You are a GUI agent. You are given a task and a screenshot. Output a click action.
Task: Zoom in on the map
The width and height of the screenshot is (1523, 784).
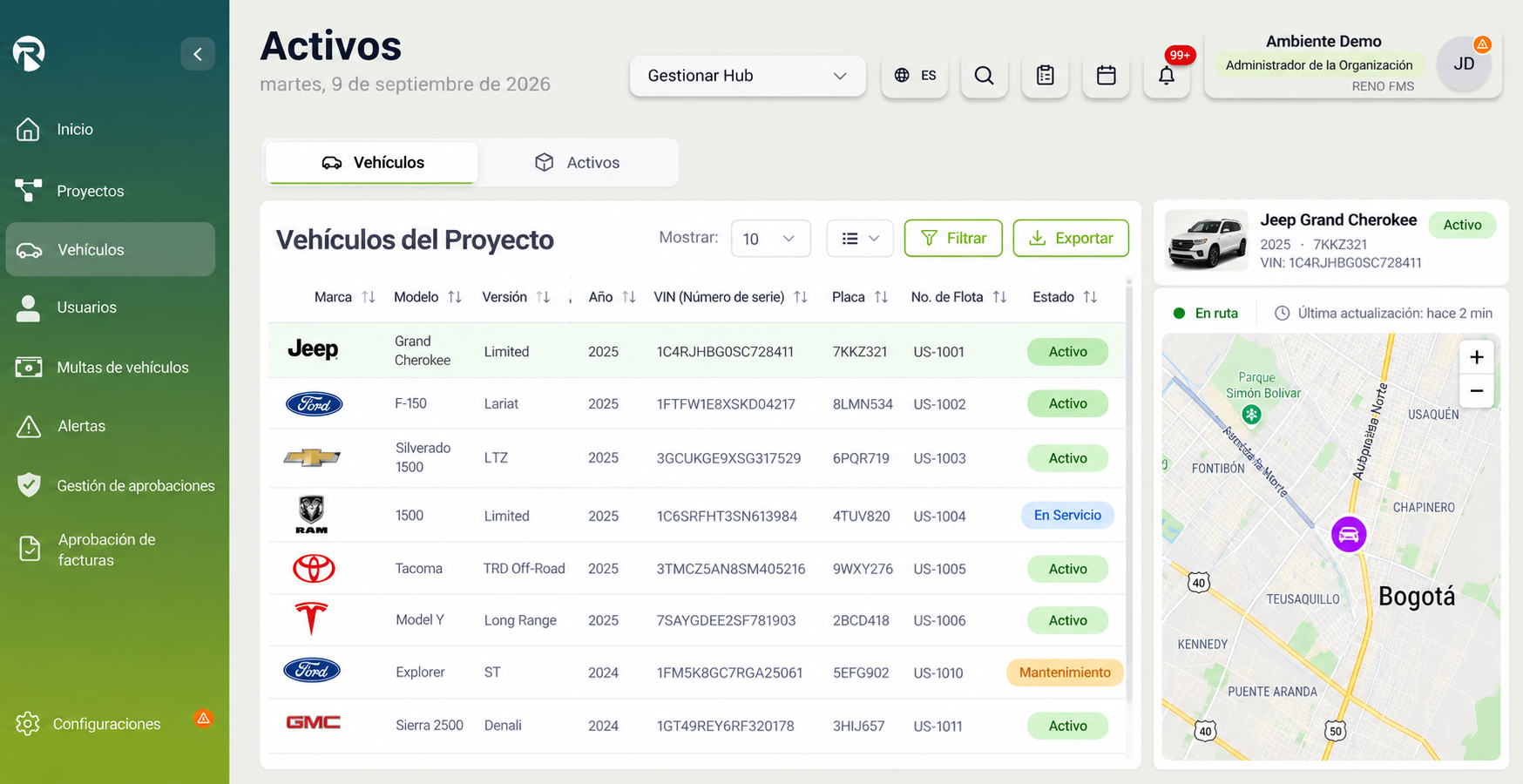click(x=1476, y=357)
